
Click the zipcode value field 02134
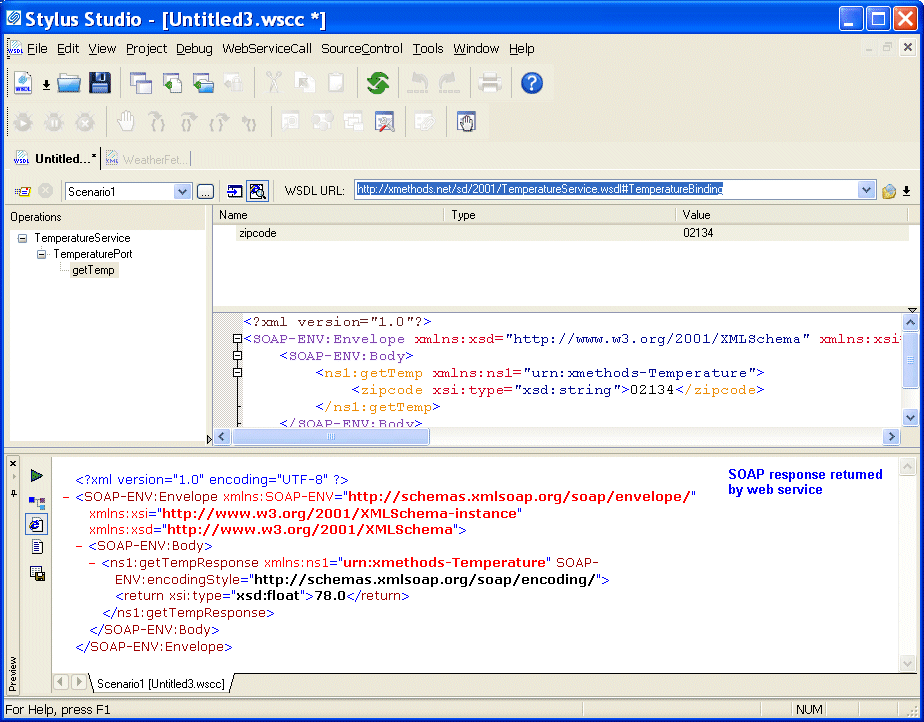click(698, 233)
